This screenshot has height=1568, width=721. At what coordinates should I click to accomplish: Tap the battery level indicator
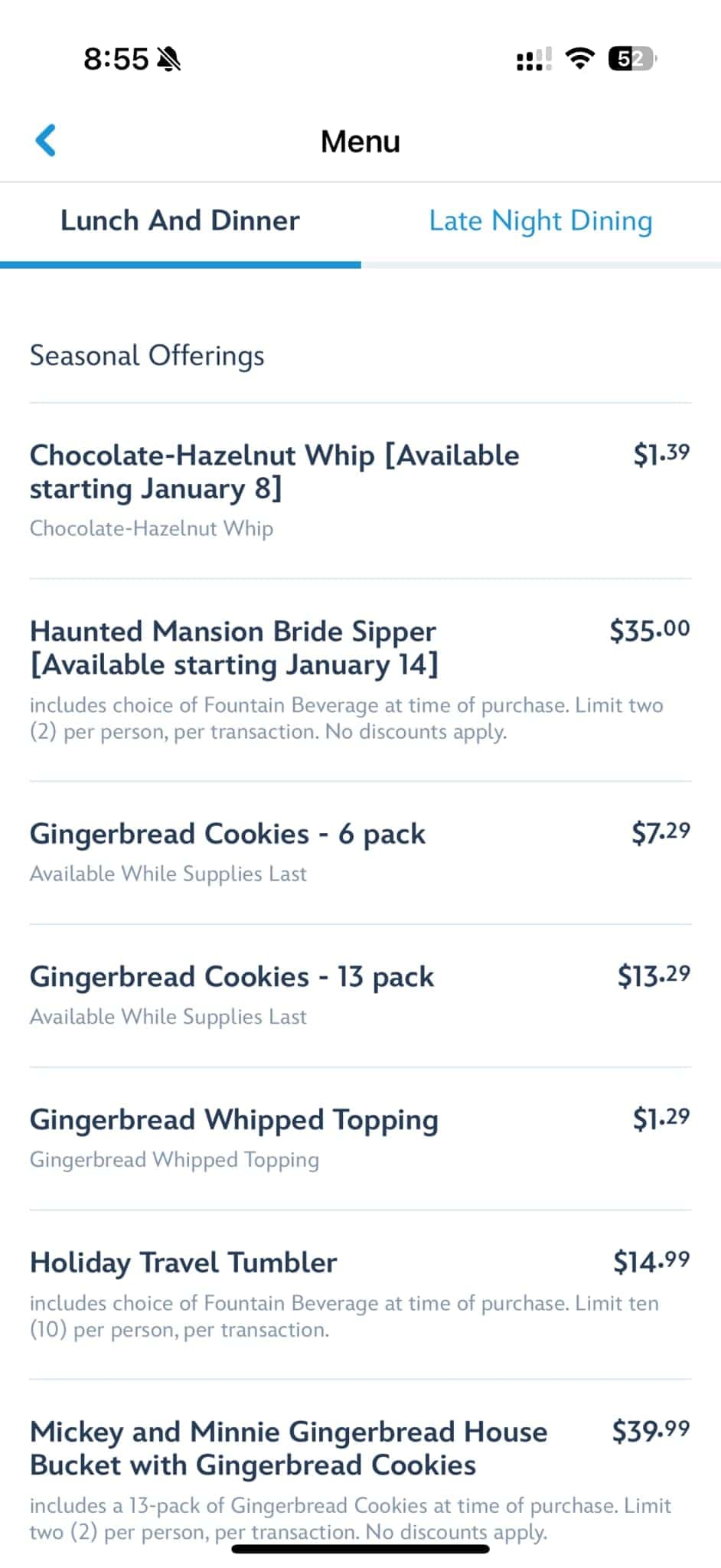(631, 58)
